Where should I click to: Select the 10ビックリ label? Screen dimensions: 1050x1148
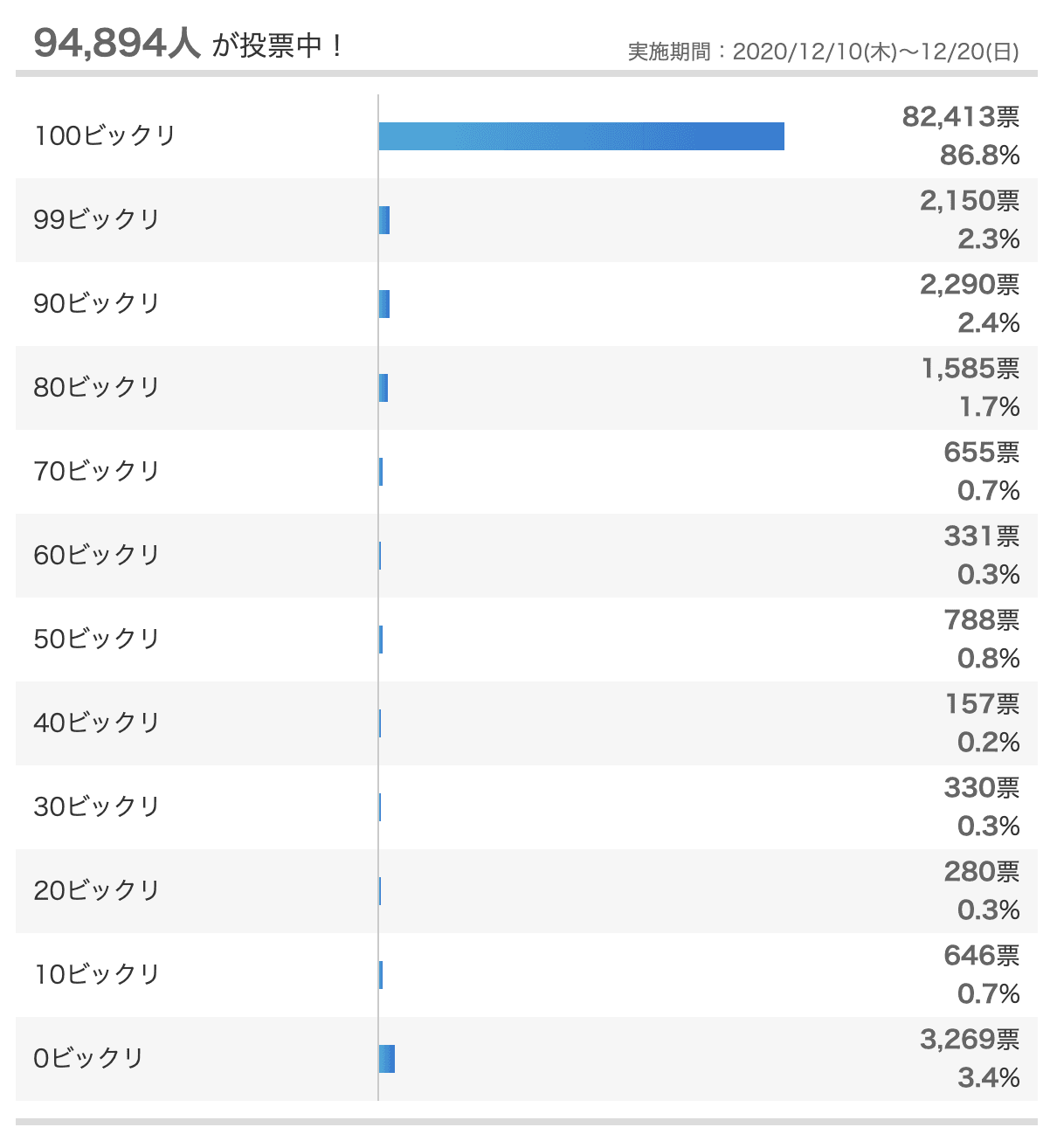click(x=97, y=974)
